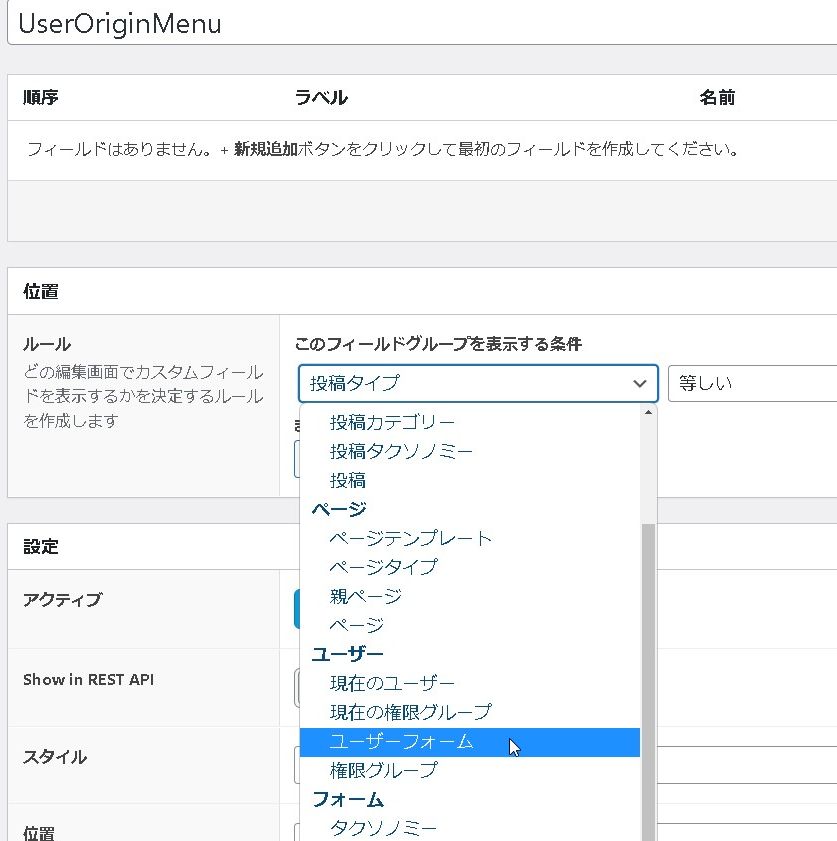Choose 親ページ from the list

366,596
